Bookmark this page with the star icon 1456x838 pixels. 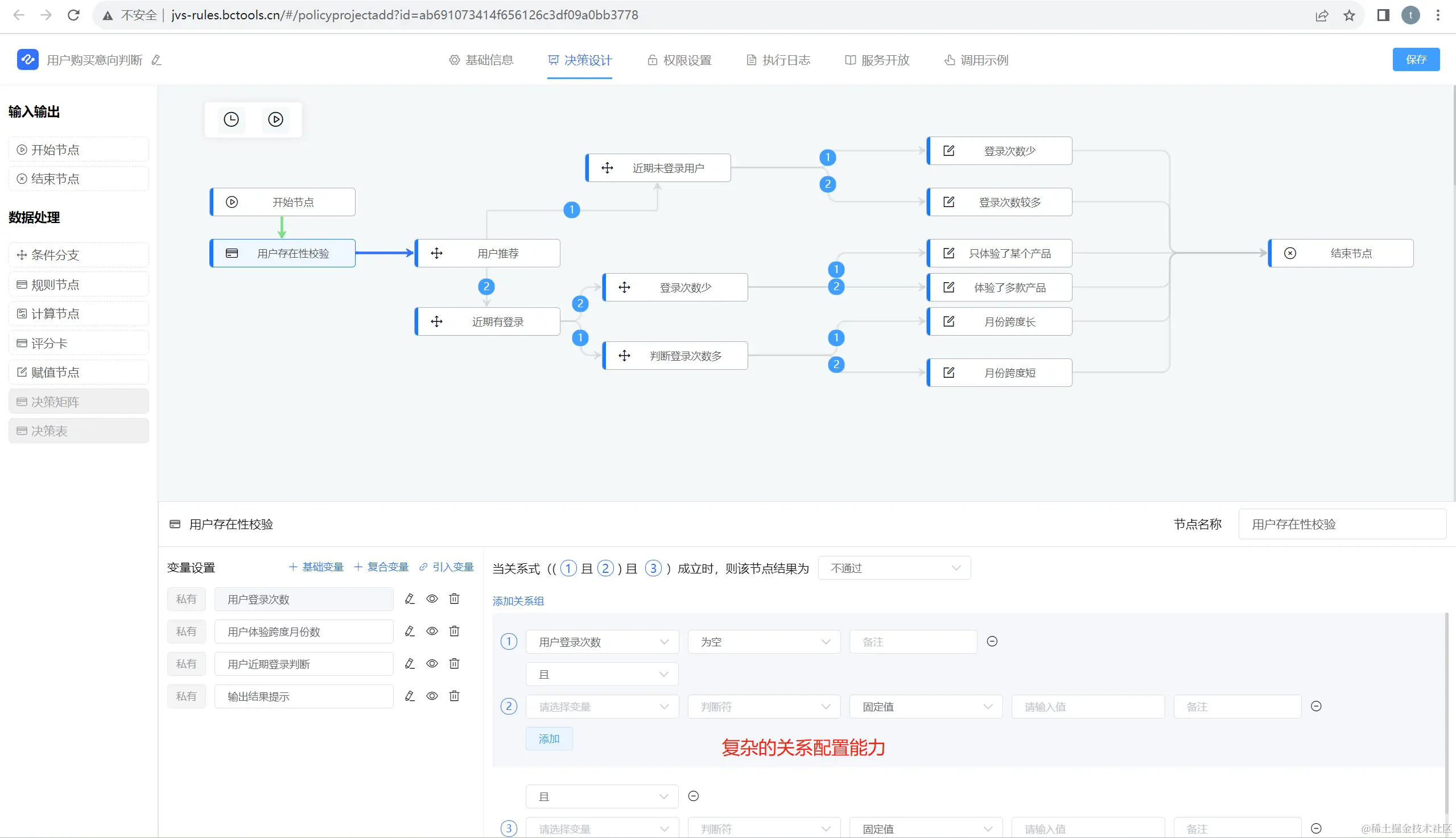tap(1349, 15)
